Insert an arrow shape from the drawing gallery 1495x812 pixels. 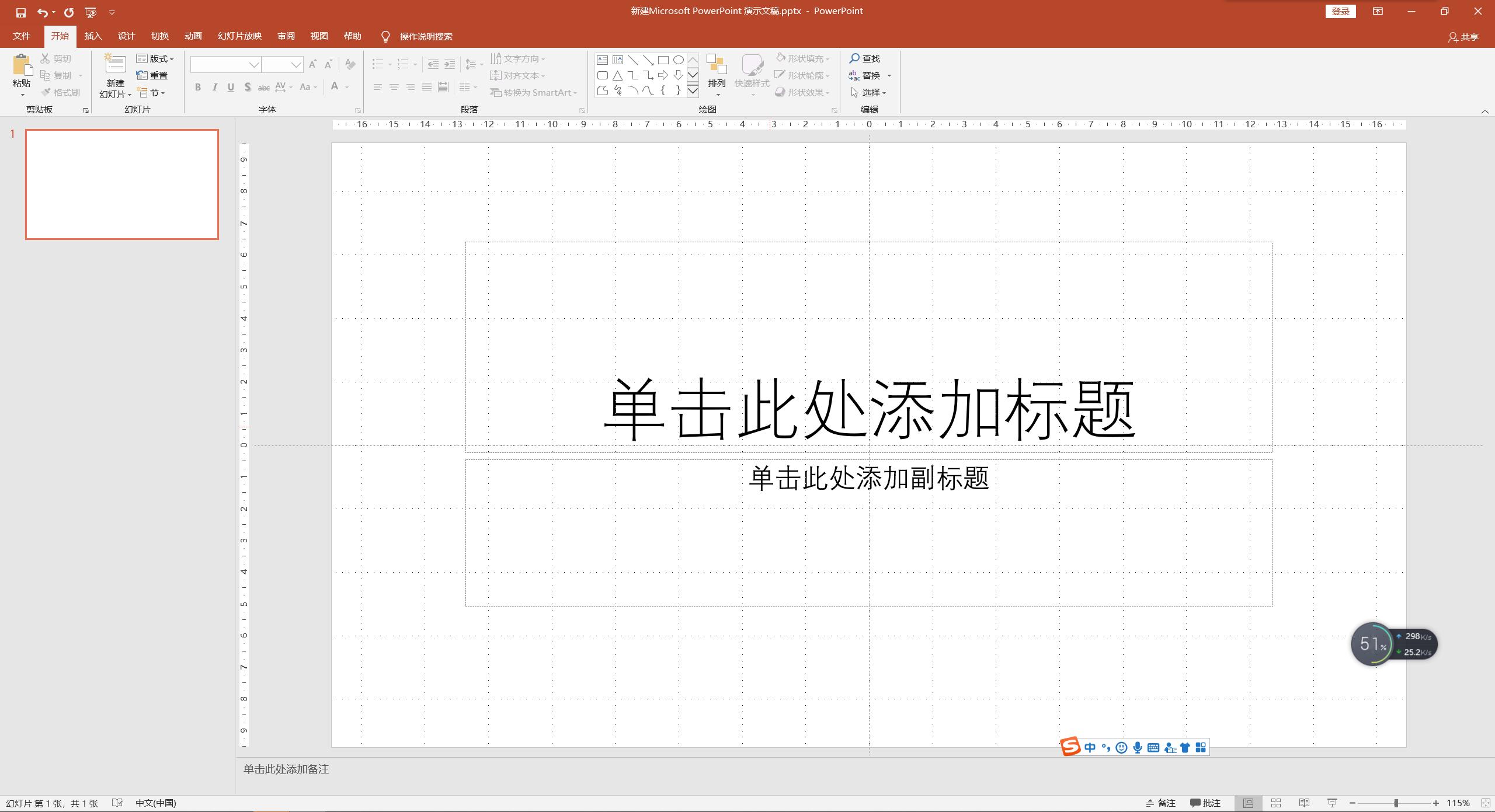tap(663, 75)
